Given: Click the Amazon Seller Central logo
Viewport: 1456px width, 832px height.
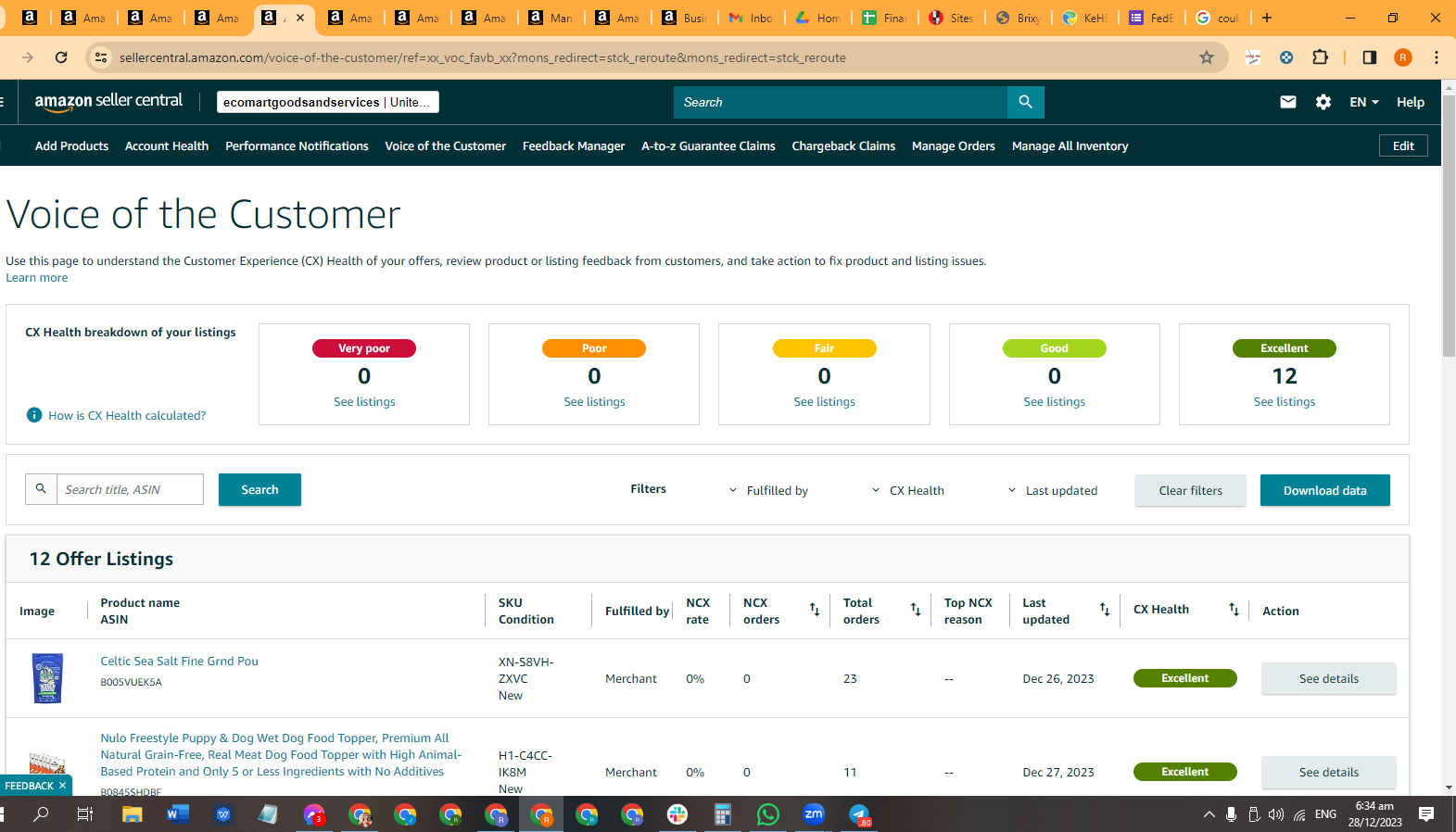Looking at the screenshot, I should coord(108,102).
